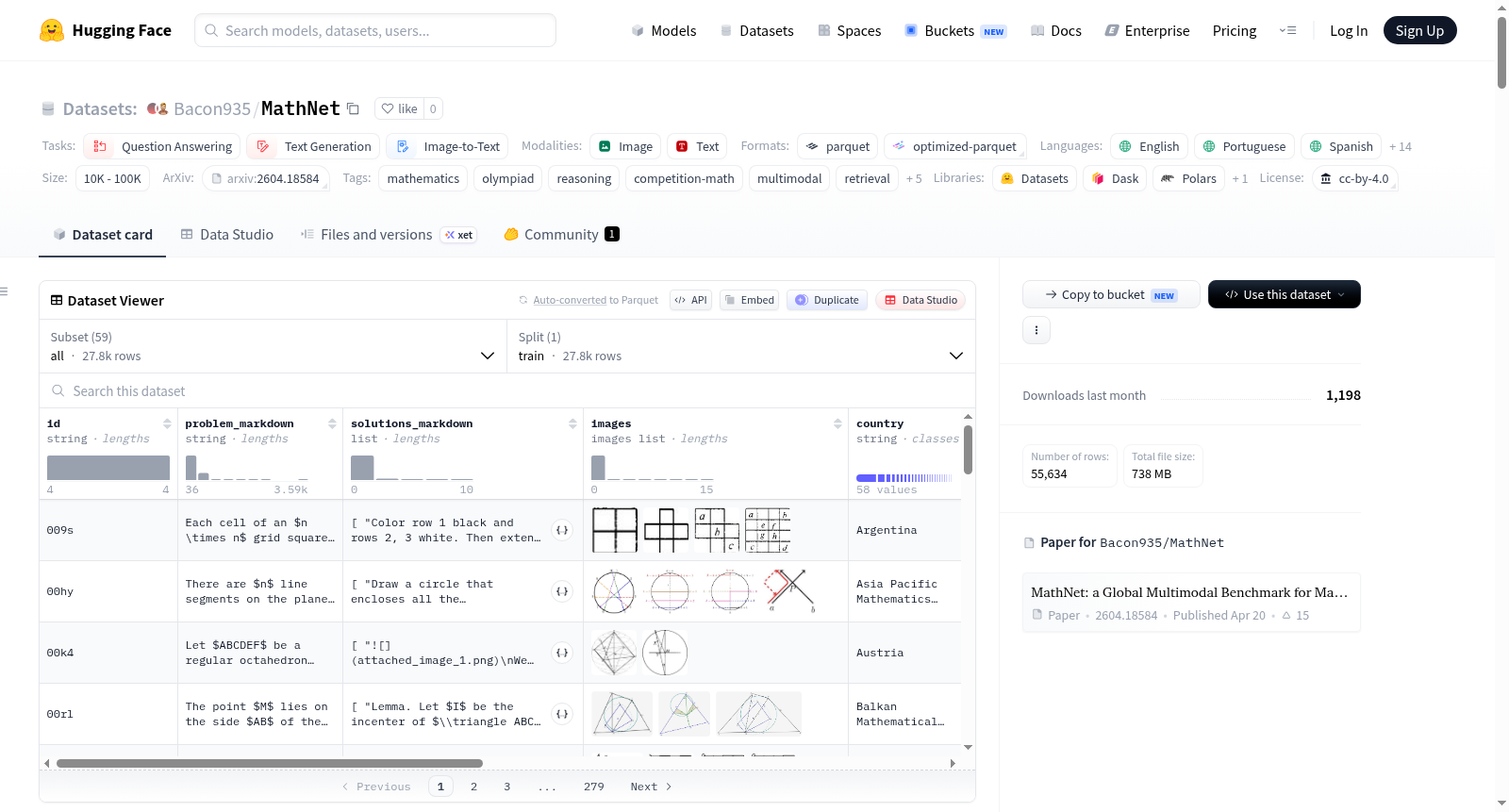Screen dimensions: 1509x812
Task: Open Buckets in the navigation
Action: point(955,31)
